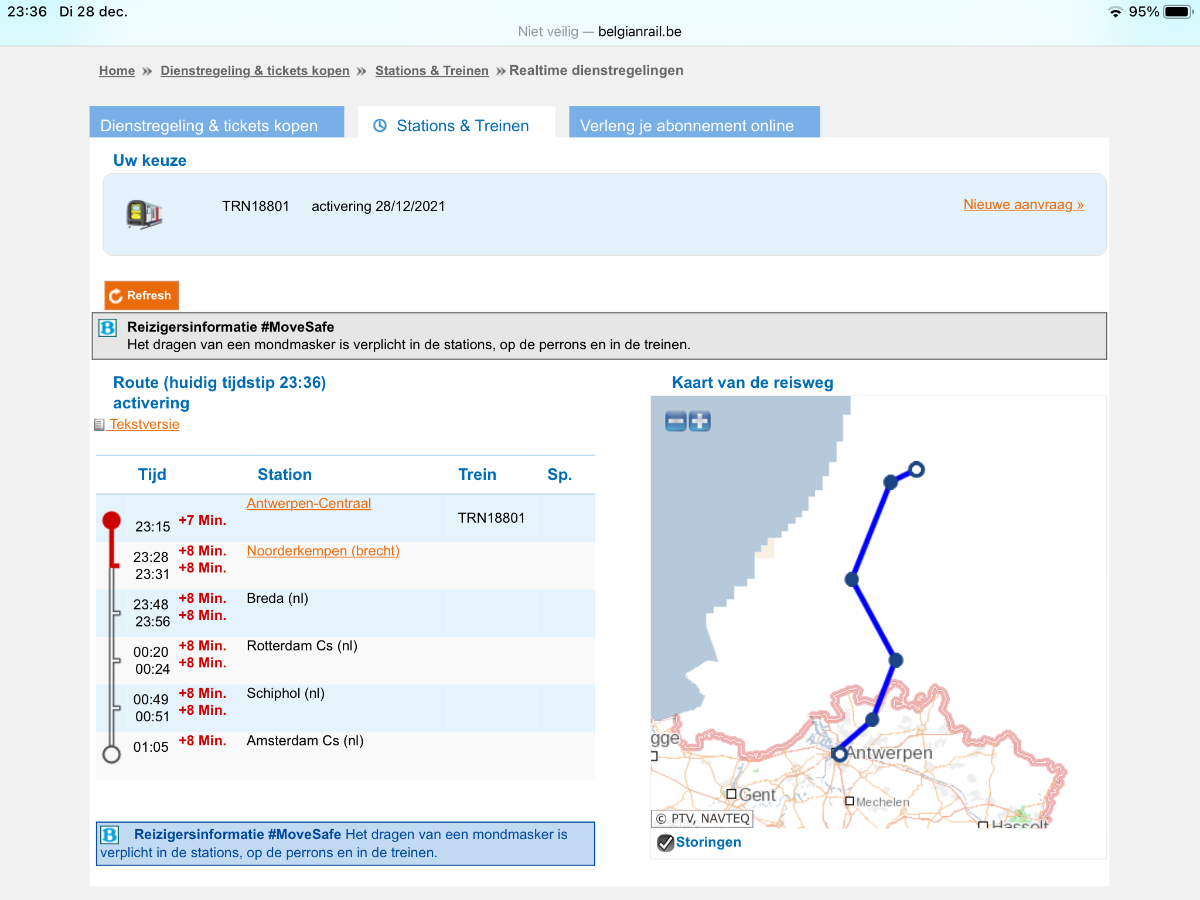Select the Stations & Treinen tab
Viewport: 1200px width, 900px height.
point(462,125)
